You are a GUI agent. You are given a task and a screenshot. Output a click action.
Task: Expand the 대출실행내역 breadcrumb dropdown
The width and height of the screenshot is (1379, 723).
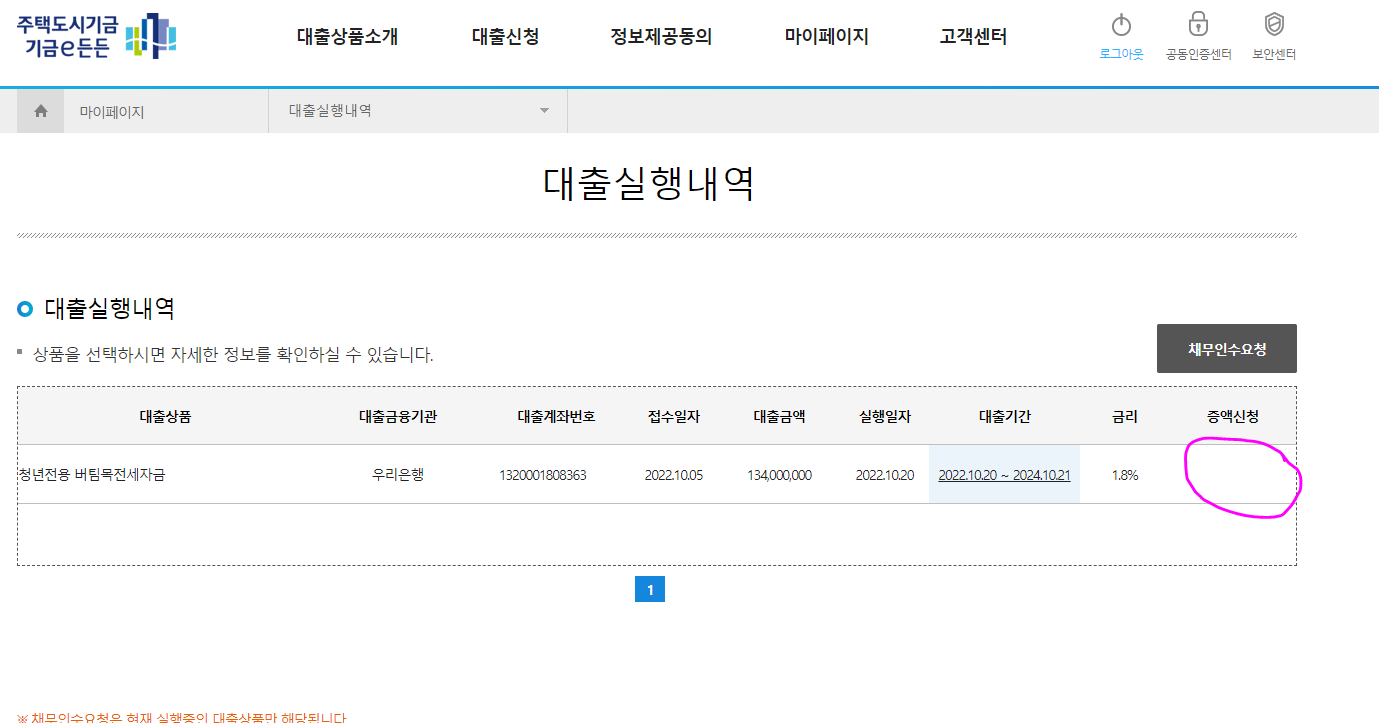[x=543, y=110]
